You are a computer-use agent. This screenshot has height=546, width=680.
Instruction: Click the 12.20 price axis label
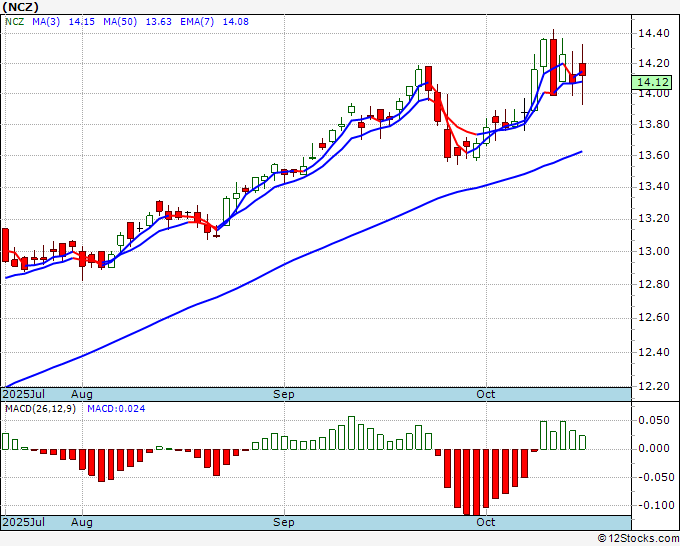coord(654,386)
